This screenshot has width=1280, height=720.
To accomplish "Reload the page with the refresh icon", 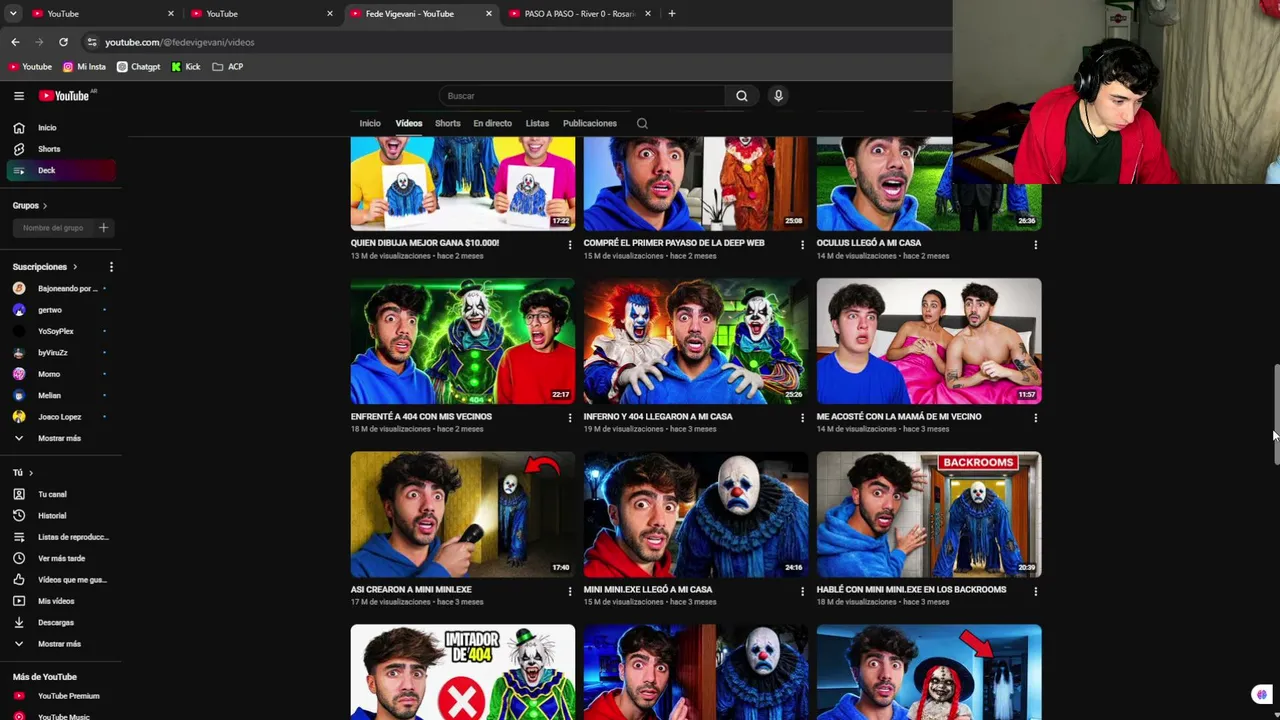I will pyautogui.click(x=63, y=42).
